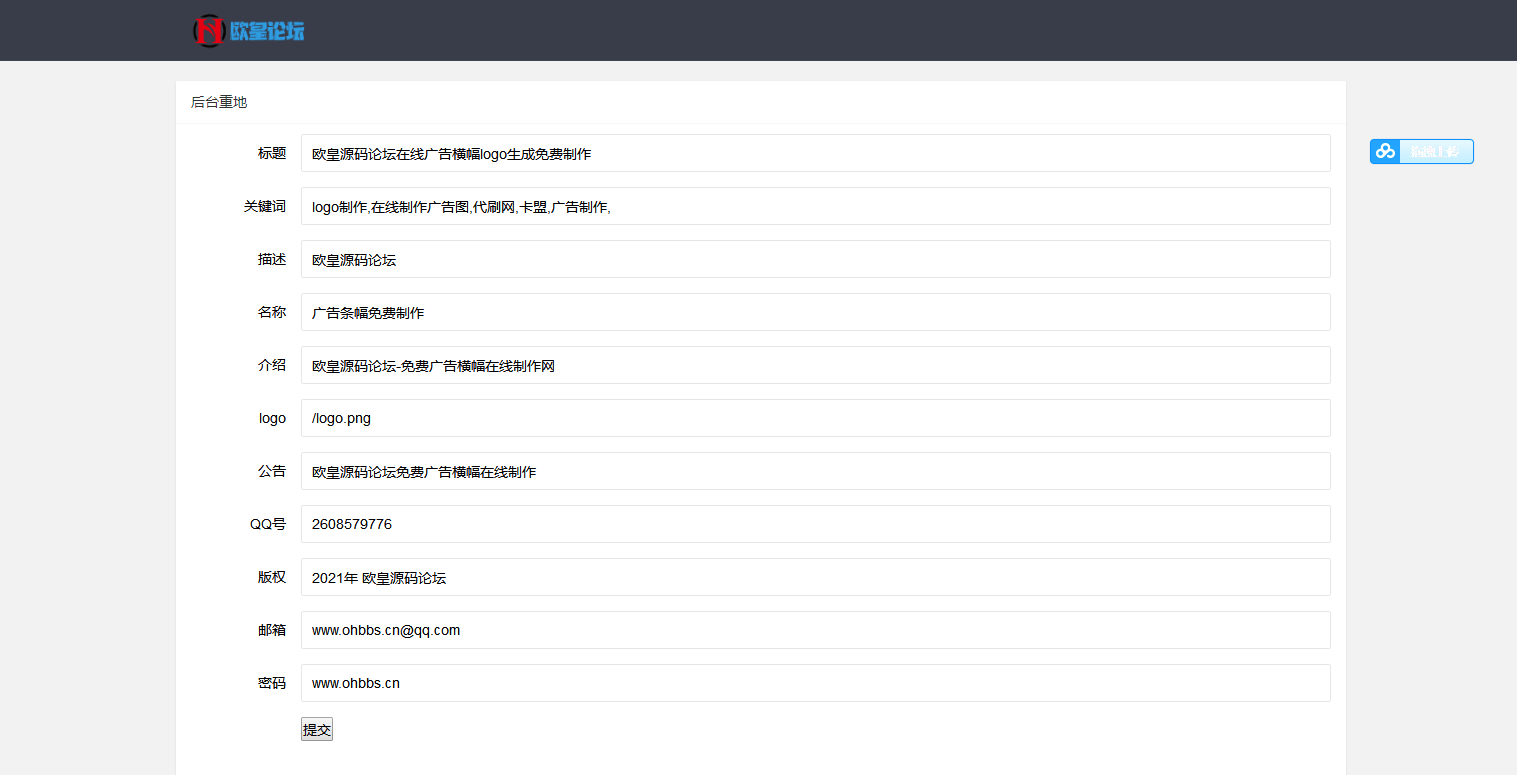This screenshot has height=775, width=1517.
Task: Focus the 关键词 keywords input field
Action: tap(815, 207)
